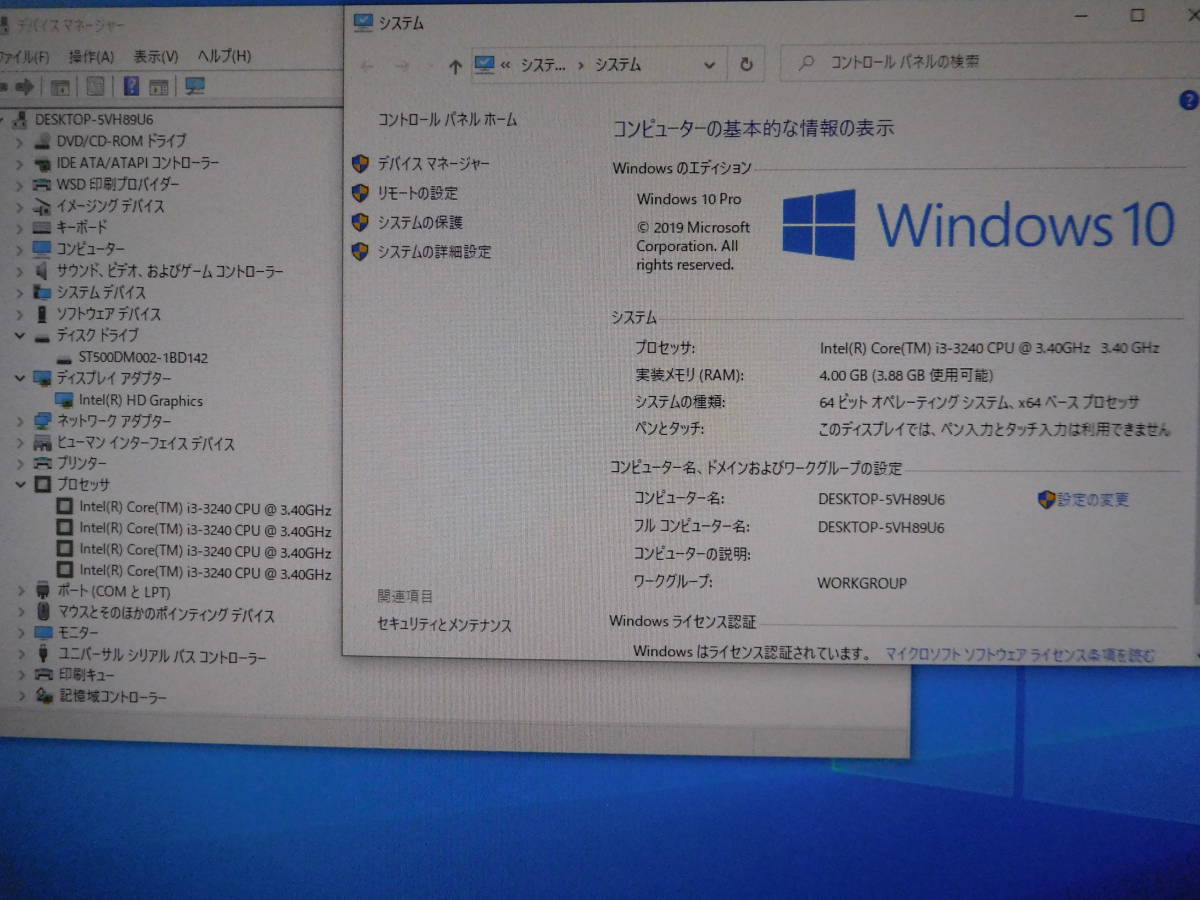Click the モニター category icon
Viewport: 1200px width, 900px height.
point(42,633)
